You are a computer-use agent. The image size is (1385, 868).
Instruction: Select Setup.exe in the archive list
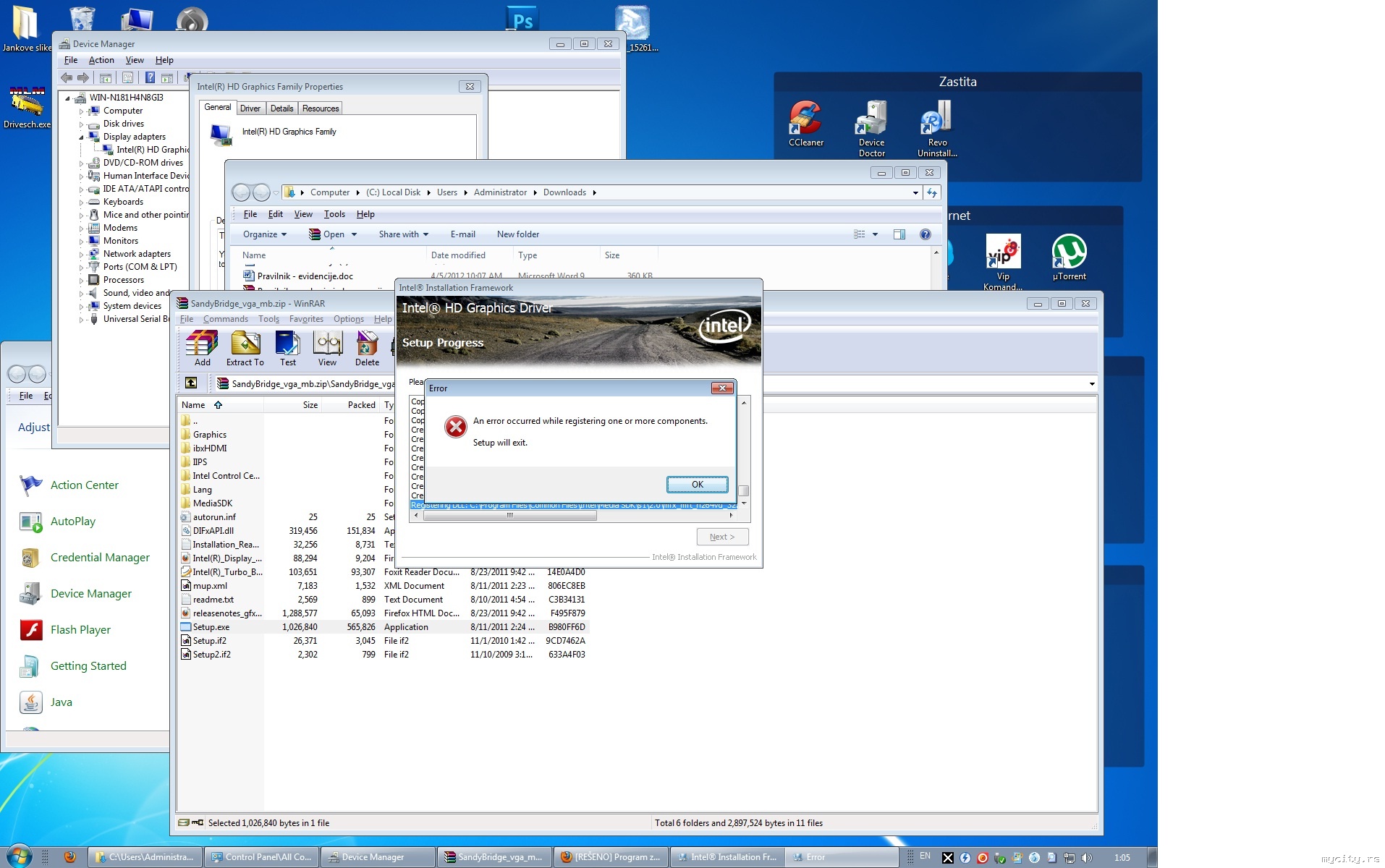tap(211, 627)
